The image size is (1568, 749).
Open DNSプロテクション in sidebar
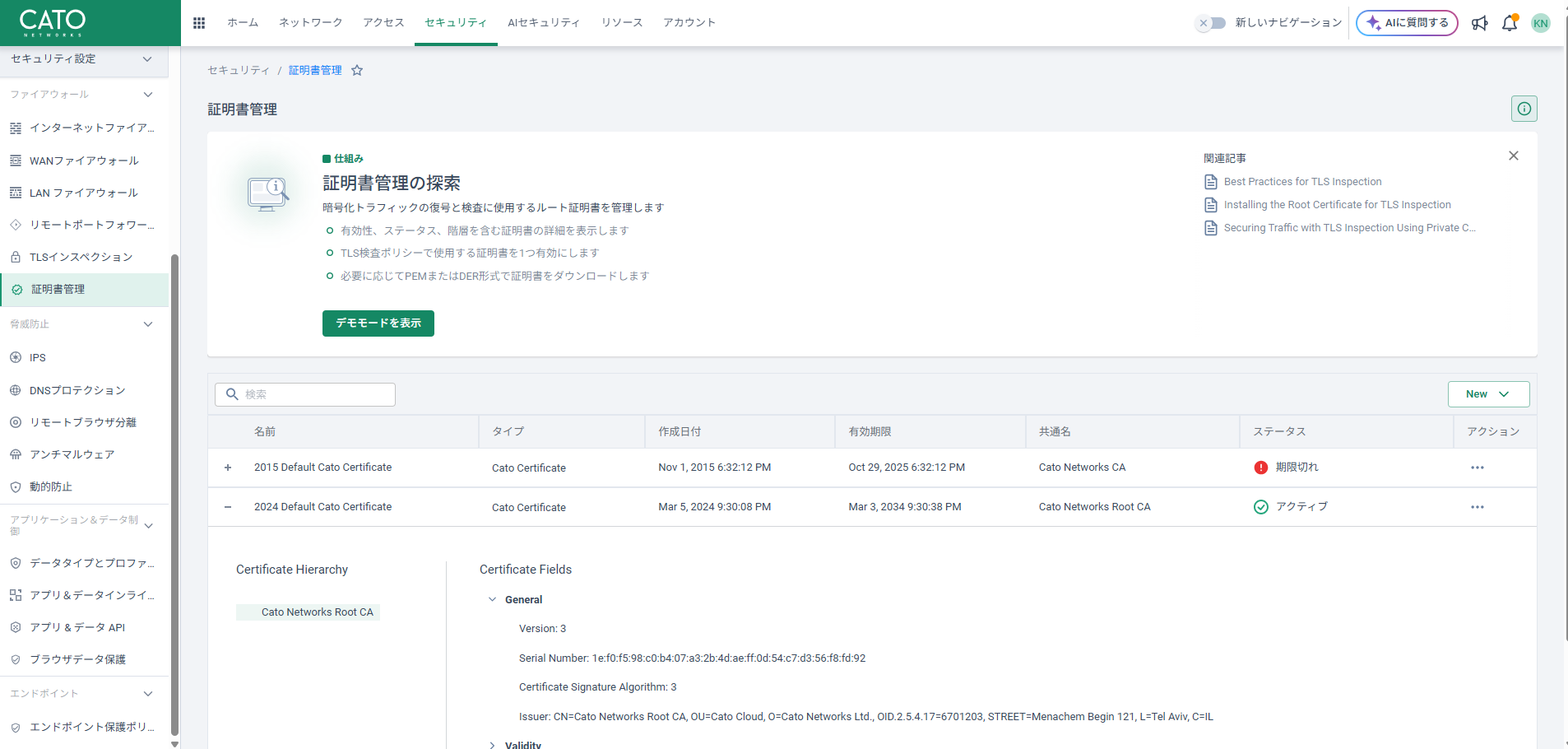pyautogui.click(x=84, y=390)
